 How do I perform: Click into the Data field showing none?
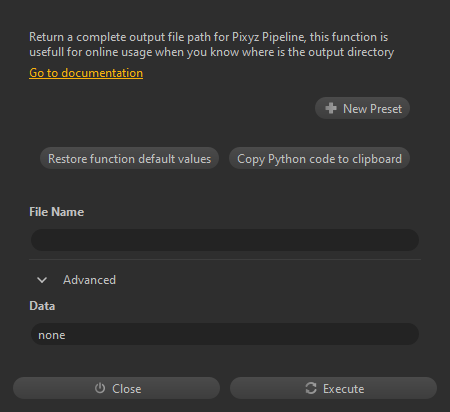click(225, 334)
